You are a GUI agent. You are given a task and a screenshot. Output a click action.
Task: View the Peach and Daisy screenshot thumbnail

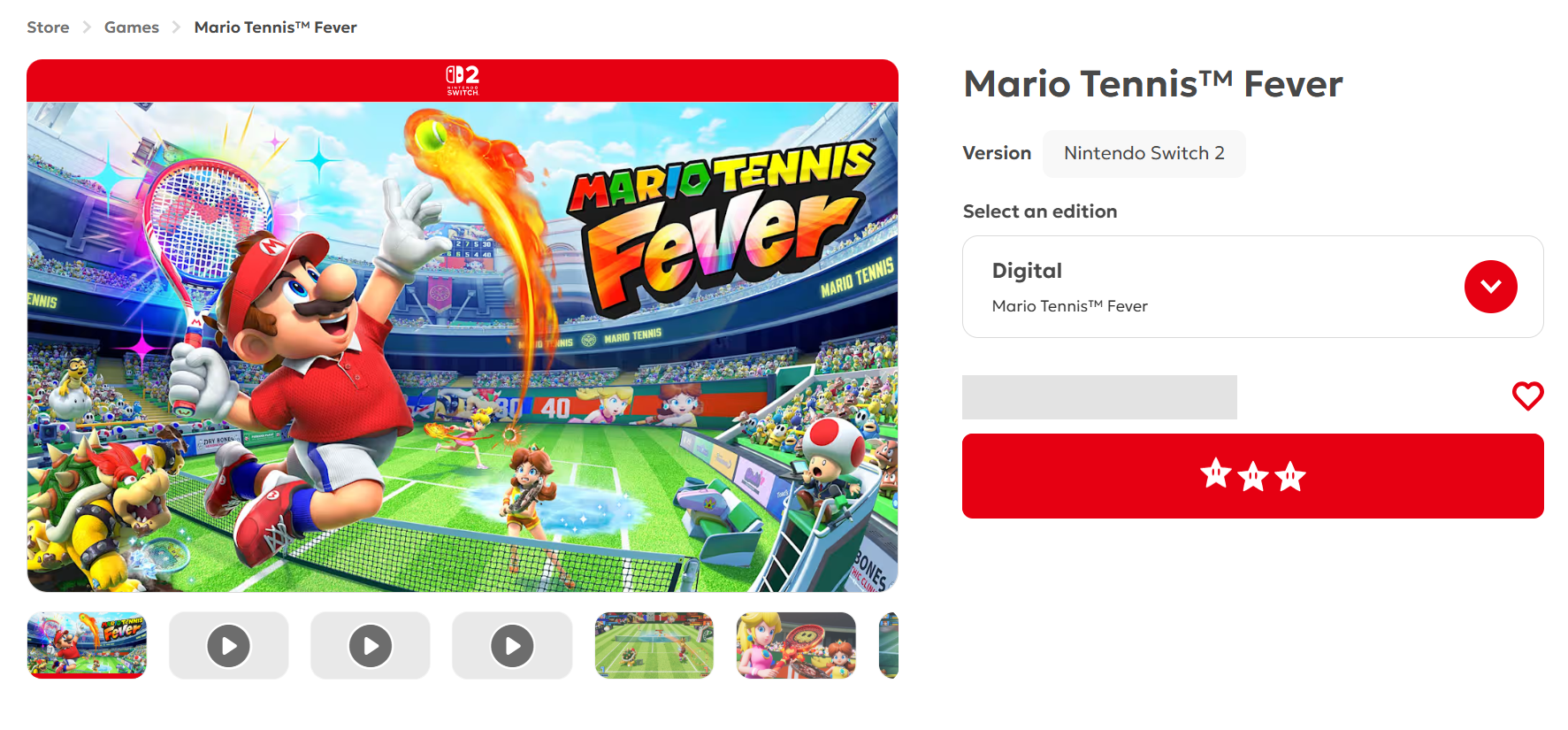[796, 646]
